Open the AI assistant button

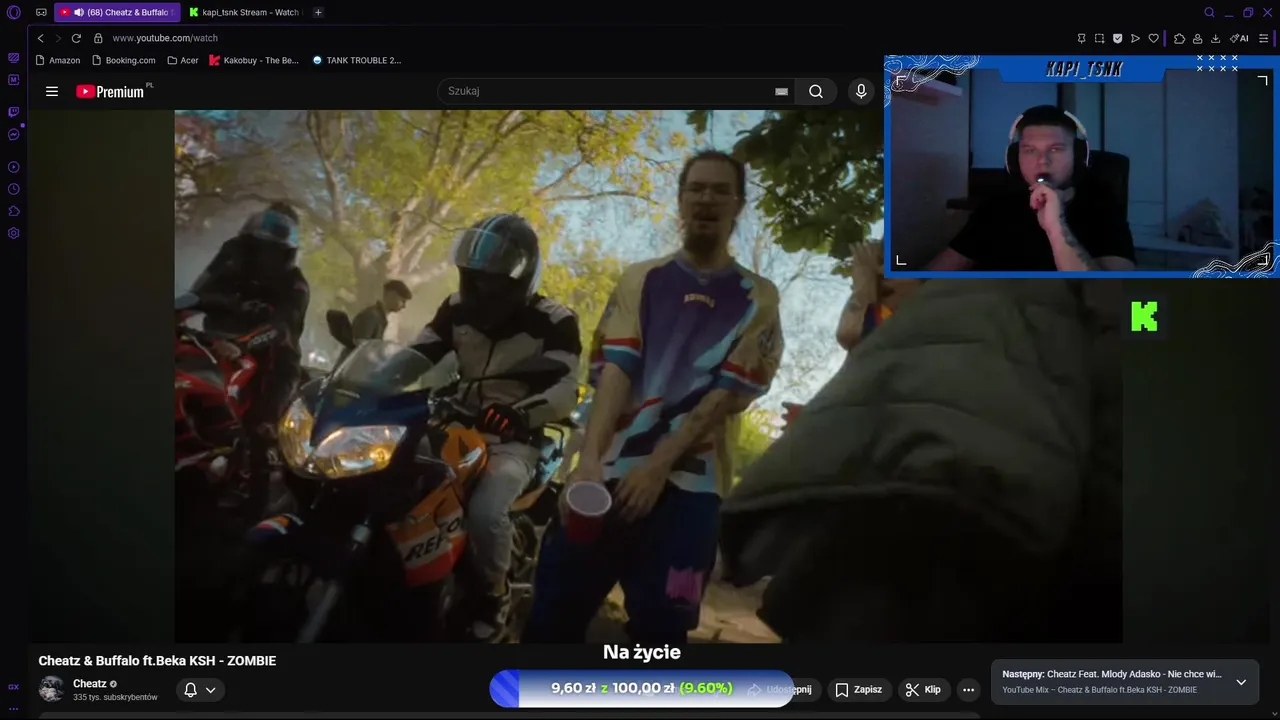(1239, 38)
